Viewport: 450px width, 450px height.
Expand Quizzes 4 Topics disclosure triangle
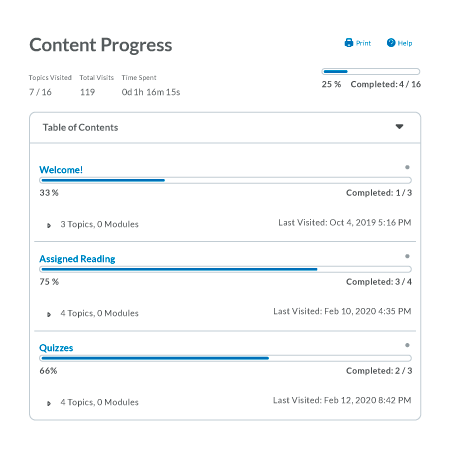(x=49, y=404)
